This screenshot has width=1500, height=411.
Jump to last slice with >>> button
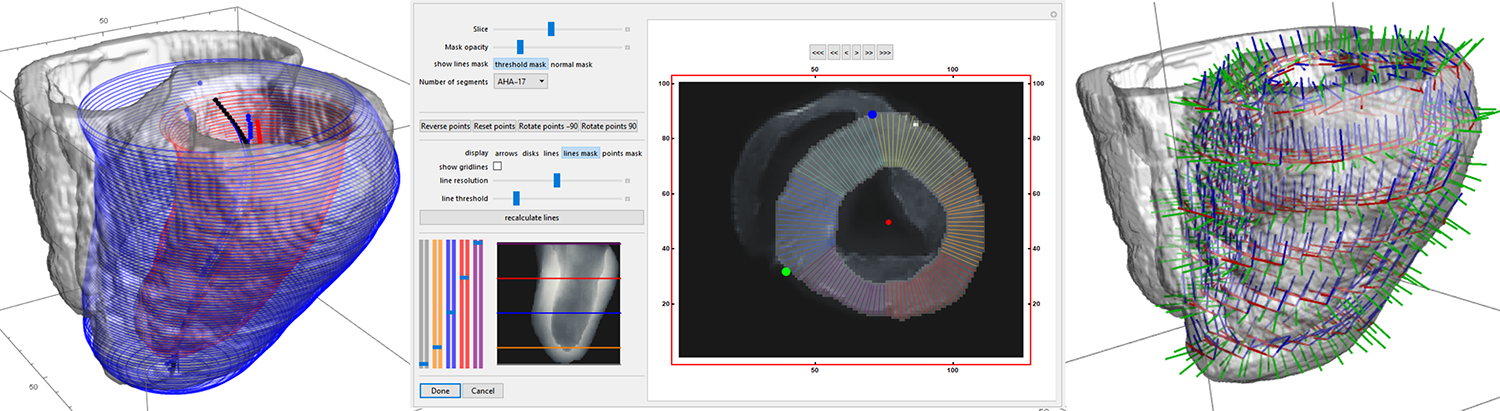885,51
